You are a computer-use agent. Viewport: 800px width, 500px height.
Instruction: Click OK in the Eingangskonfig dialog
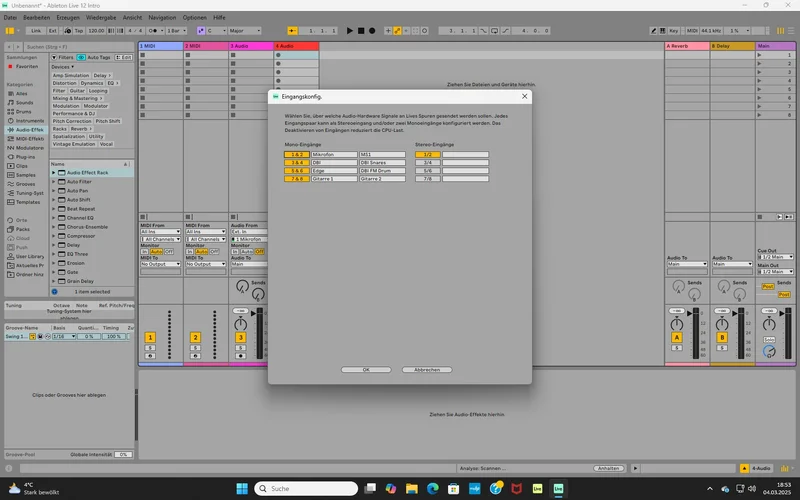[x=366, y=370]
